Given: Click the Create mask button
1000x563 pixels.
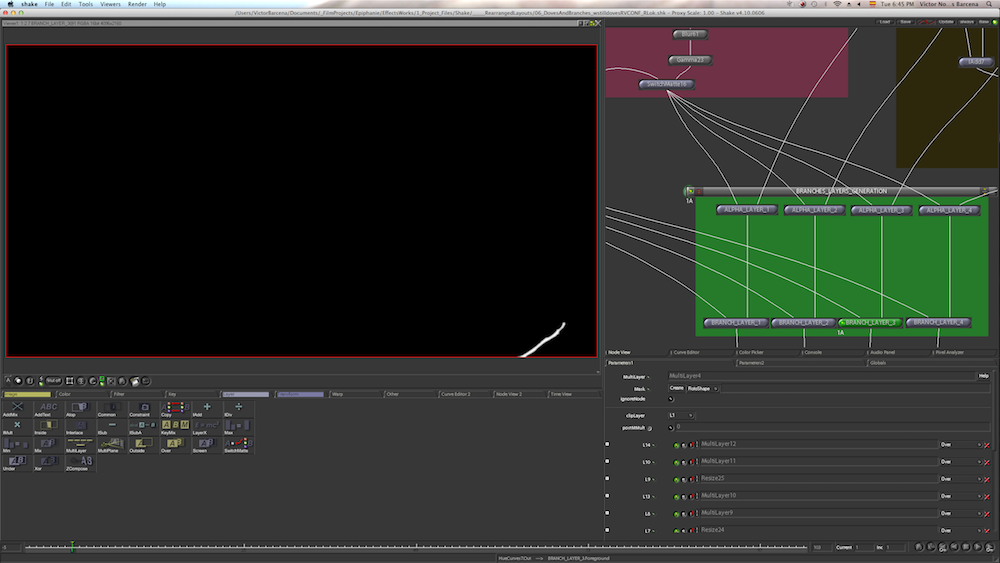Looking at the screenshot, I should (x=676, y=388).
